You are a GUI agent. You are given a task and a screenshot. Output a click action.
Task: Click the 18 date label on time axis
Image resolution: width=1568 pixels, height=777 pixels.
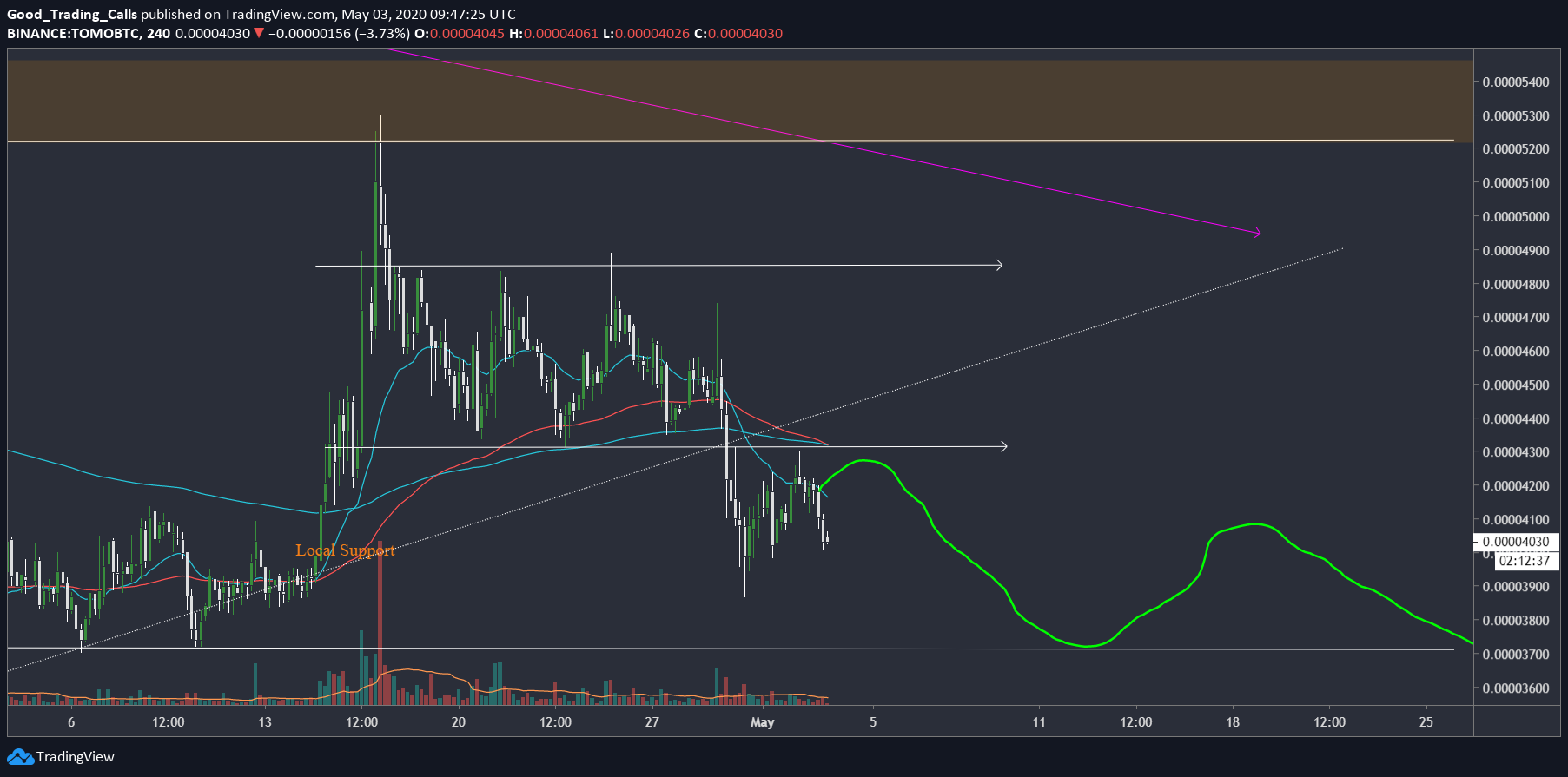[x=1233, y=722]
